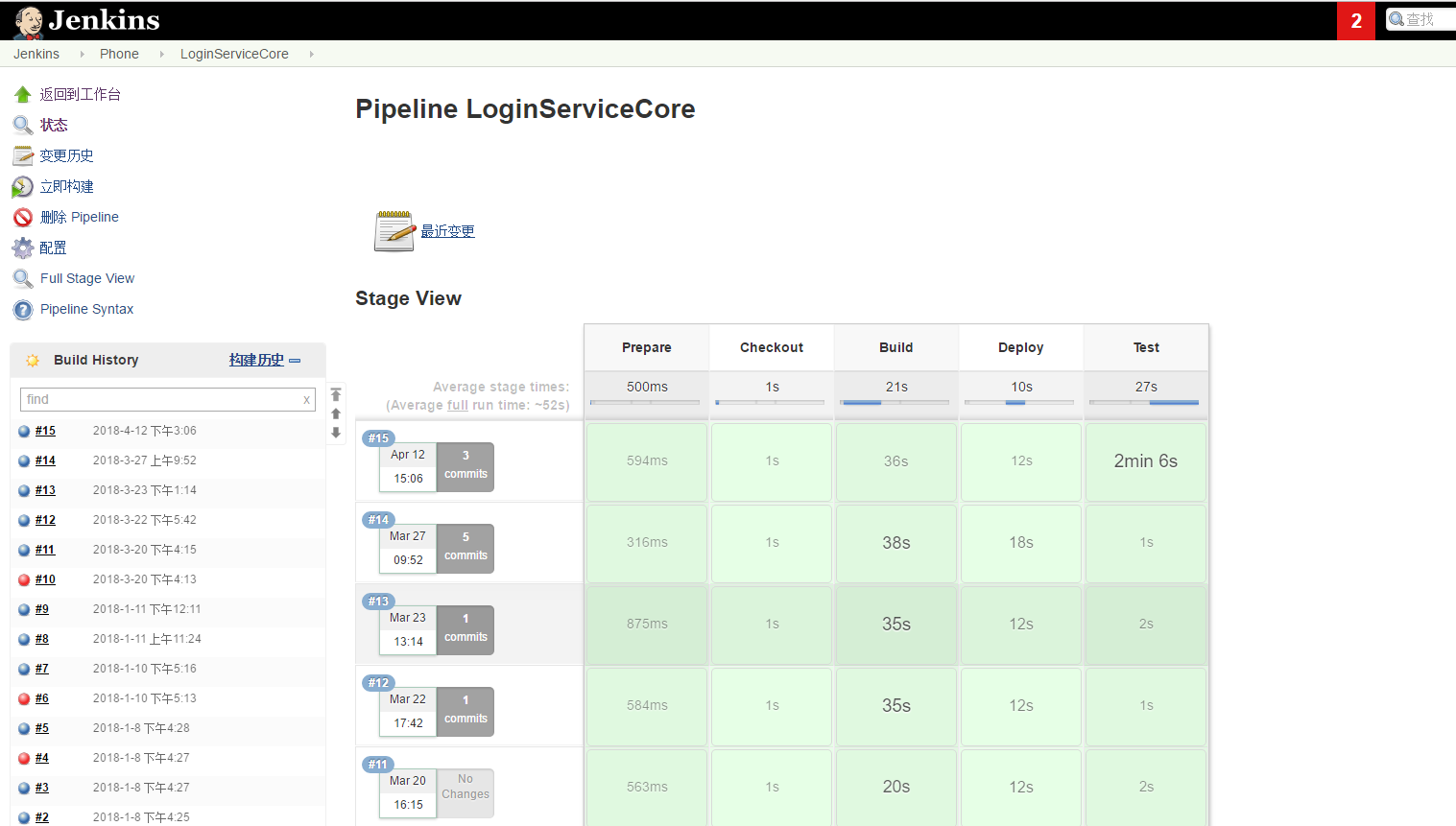Collapse the Build History trend toggle
The width and height of the screenshot is (1456, 826).
[295, 361]
